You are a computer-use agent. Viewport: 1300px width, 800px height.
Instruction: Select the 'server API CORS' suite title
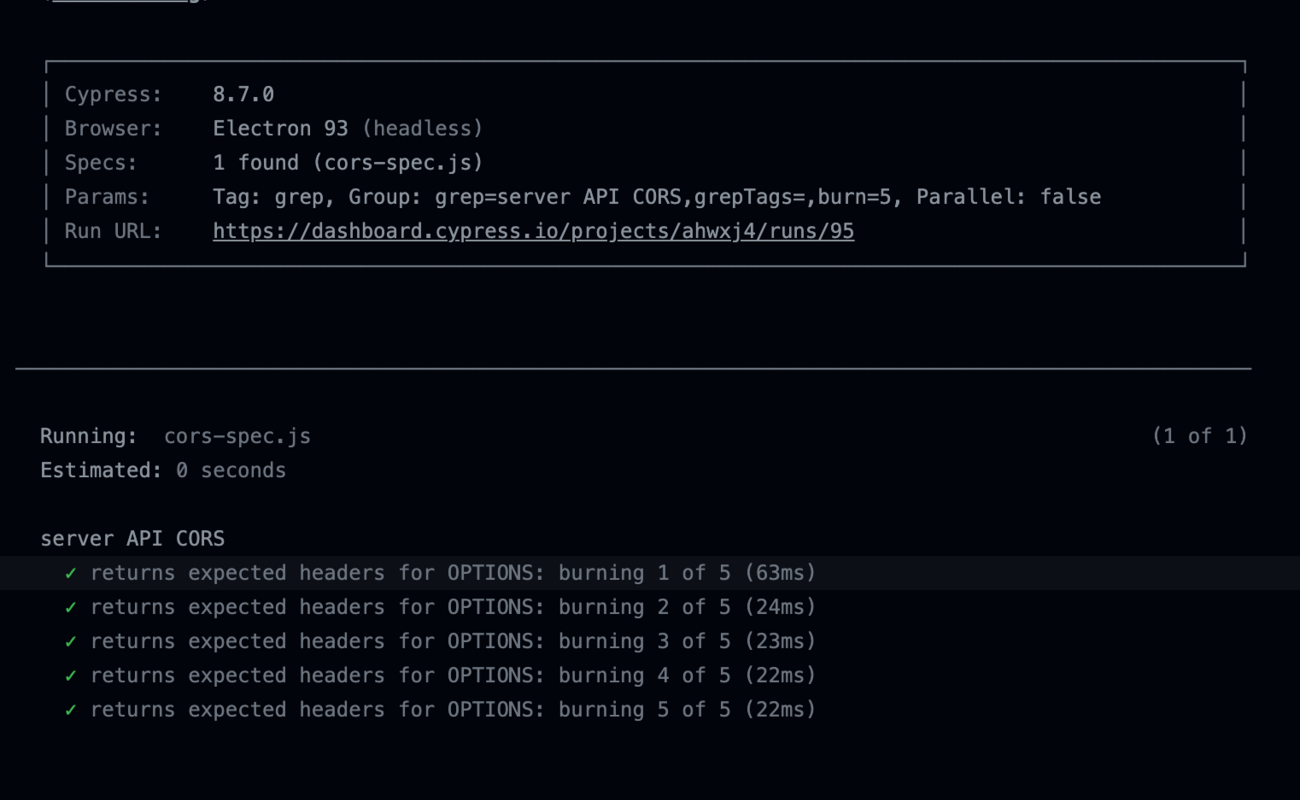point(132,539)
